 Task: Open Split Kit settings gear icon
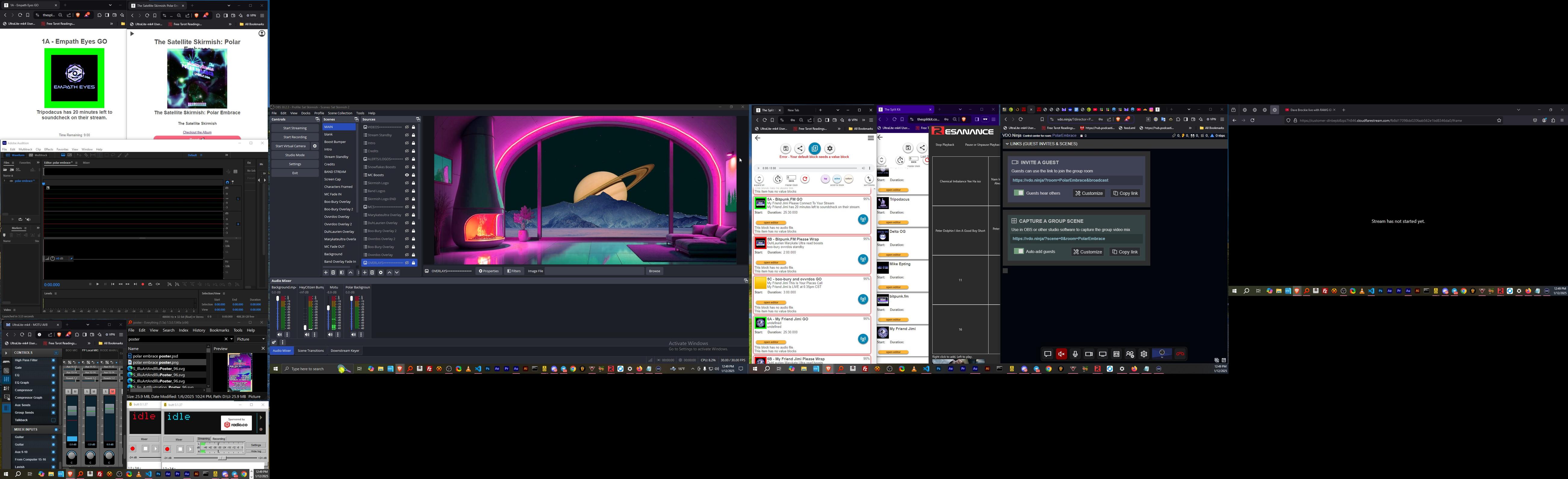click(830, 148)
